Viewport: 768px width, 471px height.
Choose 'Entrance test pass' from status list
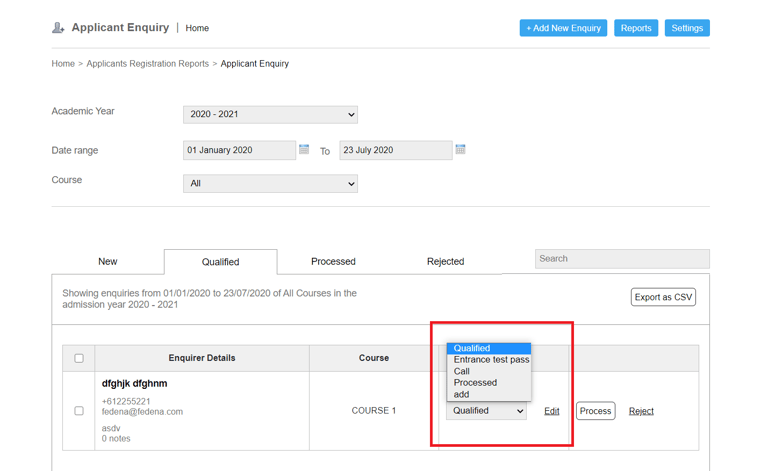click(491, 360)
